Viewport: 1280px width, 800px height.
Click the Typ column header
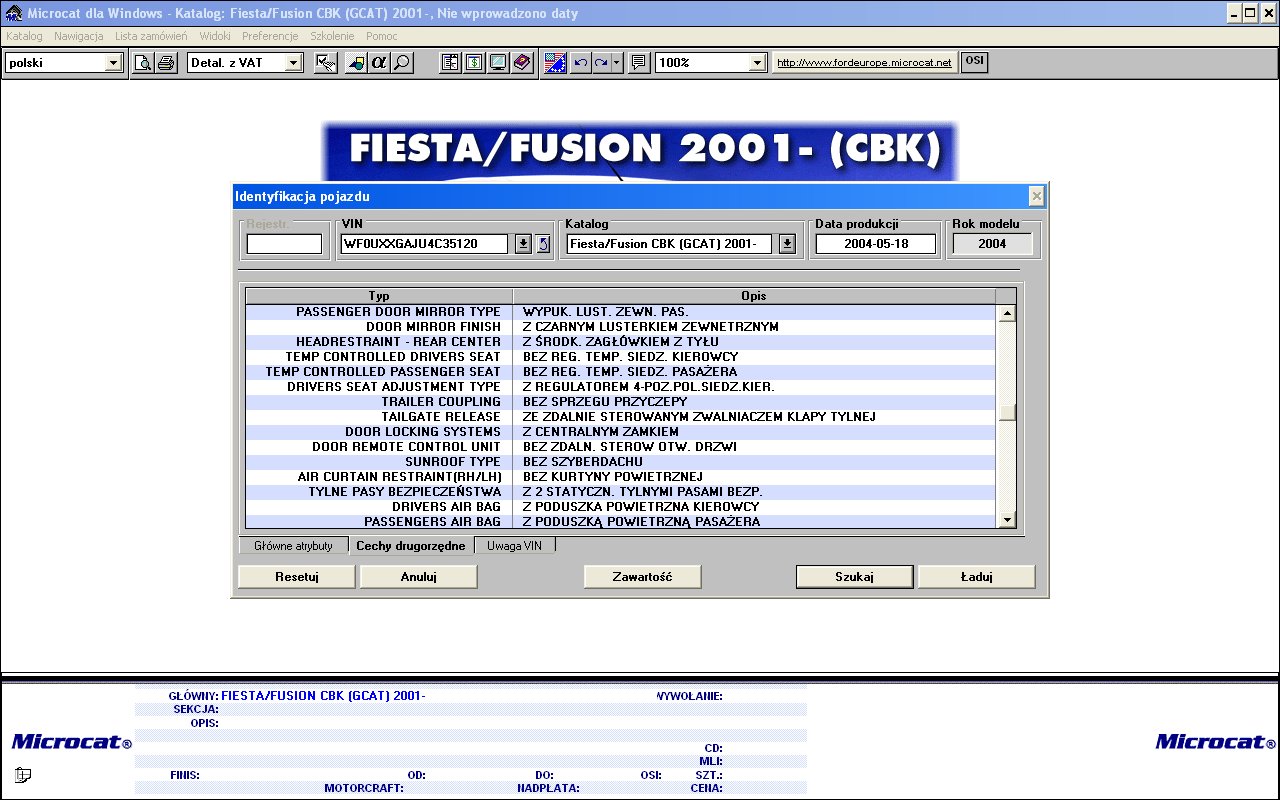point(379,296)
